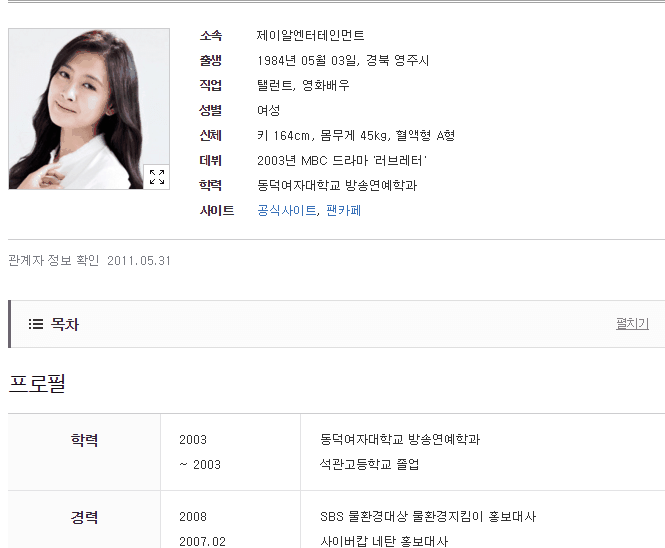The height and width of the screenshot is (548, 665).
Task: Click 동덕여자대학교 방송연예학과 in info list
Action: coord(337,185)
